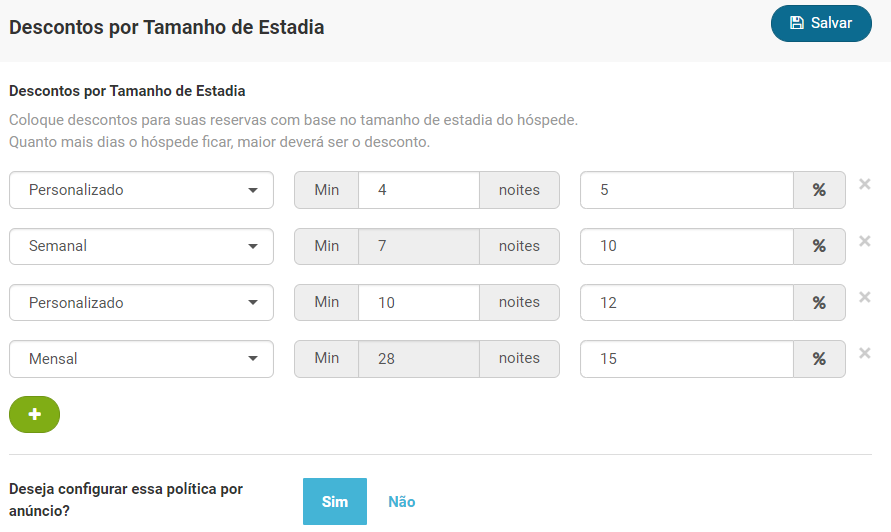Edit the 10 percent discount field
Viewport: 891px width, 532px height.
coord(686,246)
